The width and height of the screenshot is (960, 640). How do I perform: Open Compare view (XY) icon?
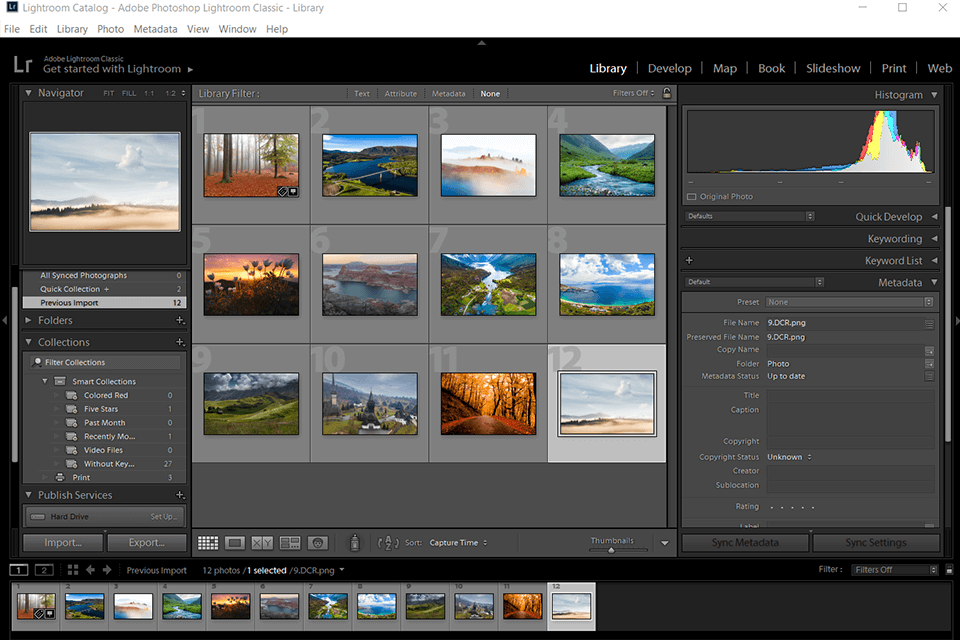coord(262,543)
